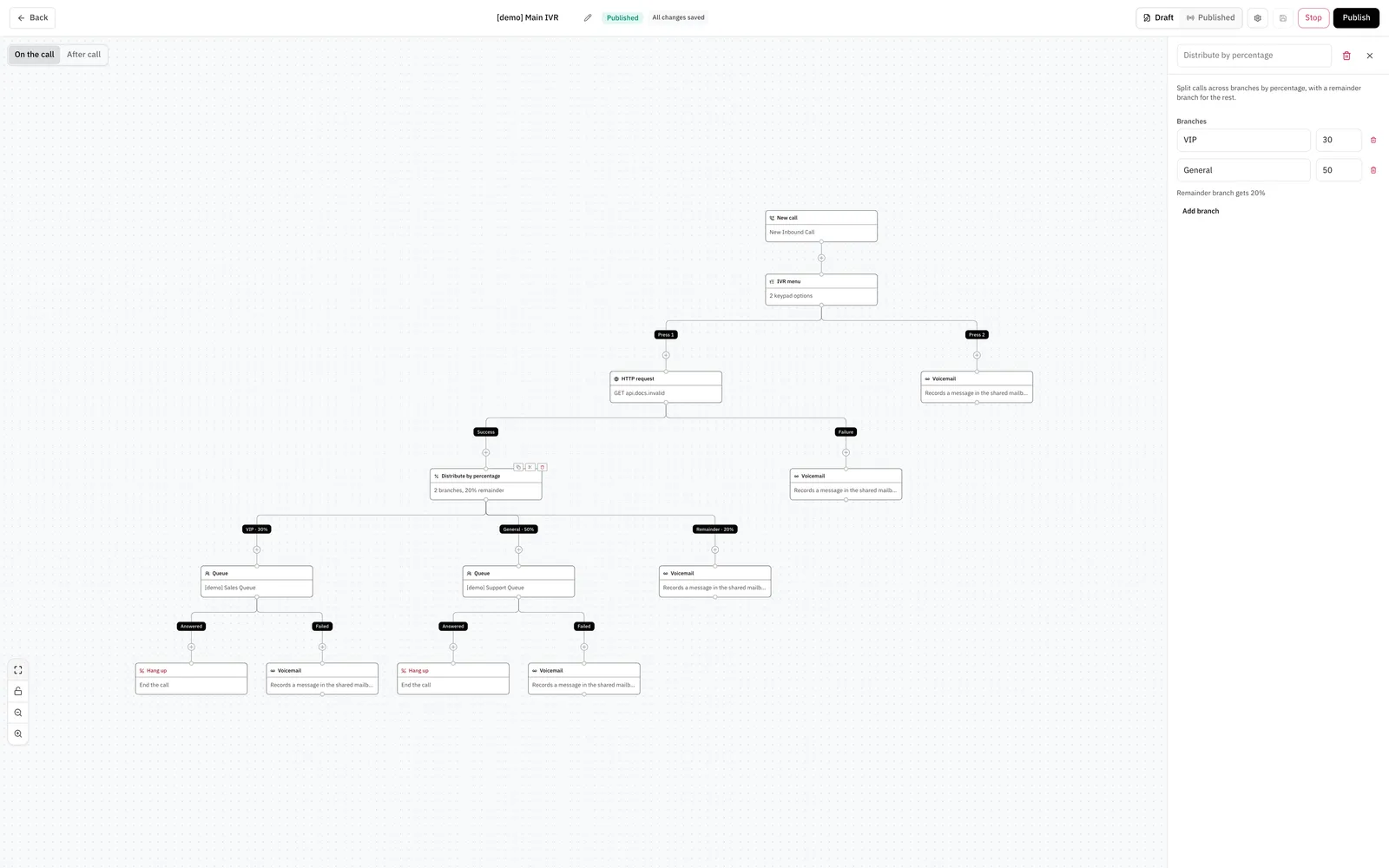Click the Stop button

[1313, 17]
